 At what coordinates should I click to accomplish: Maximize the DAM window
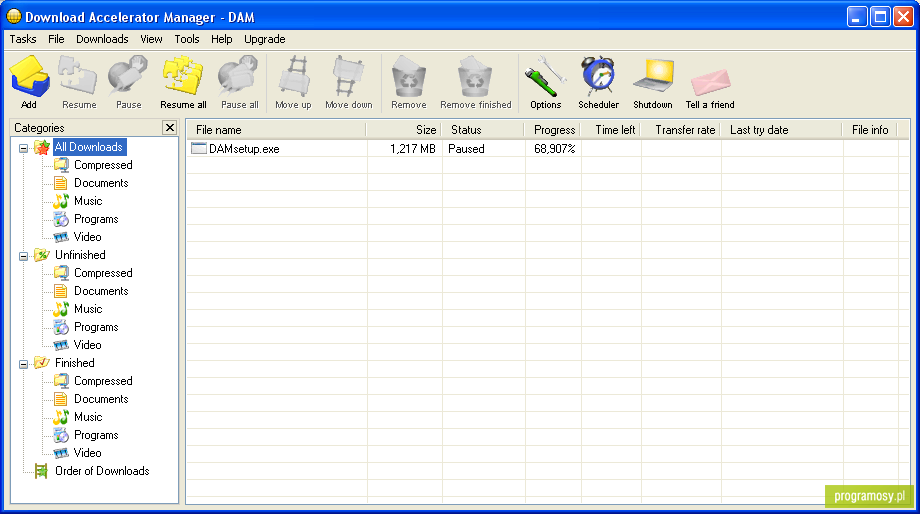(880, 16)
